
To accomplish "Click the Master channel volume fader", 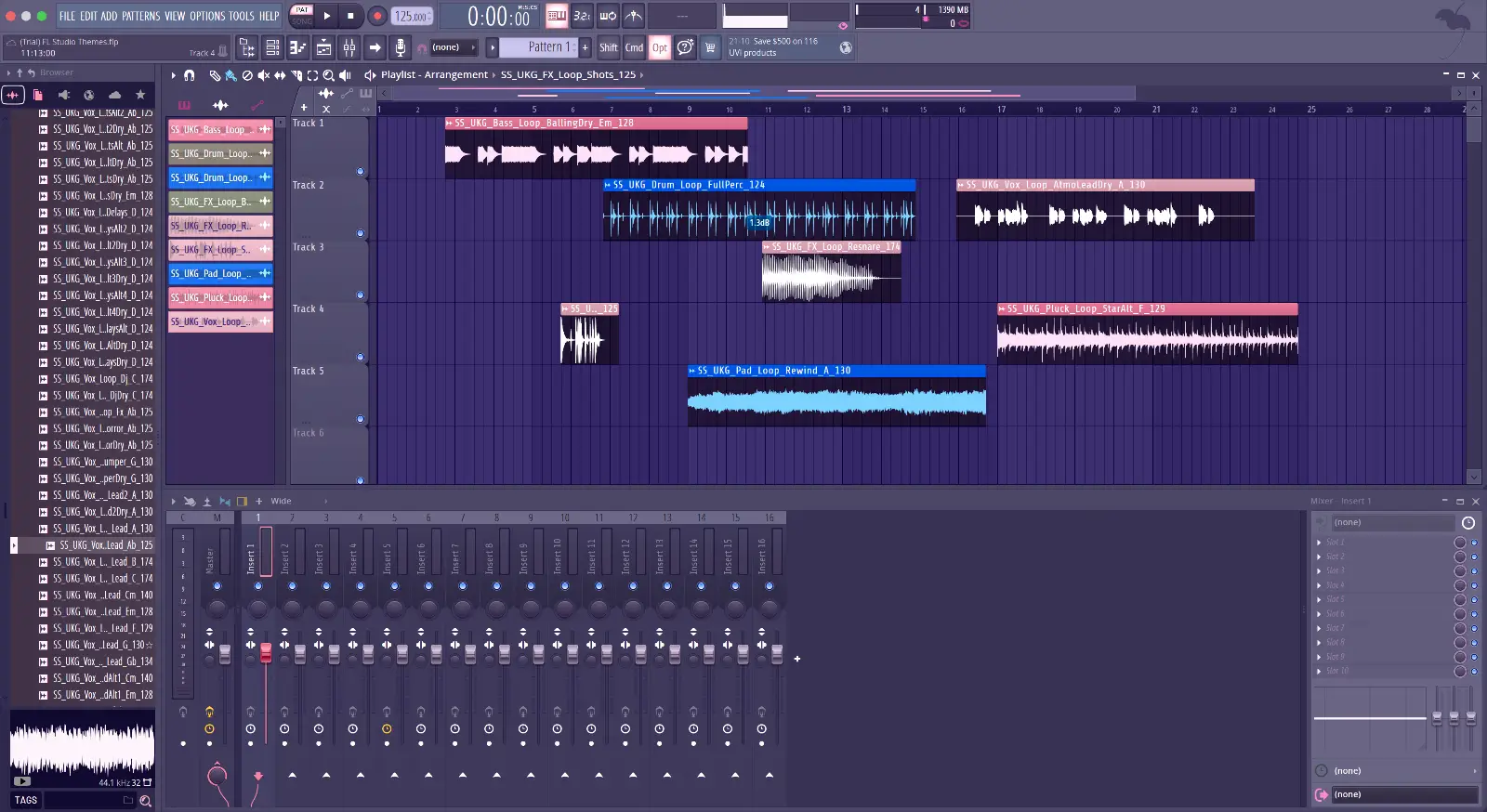I will tap(224, 654).
